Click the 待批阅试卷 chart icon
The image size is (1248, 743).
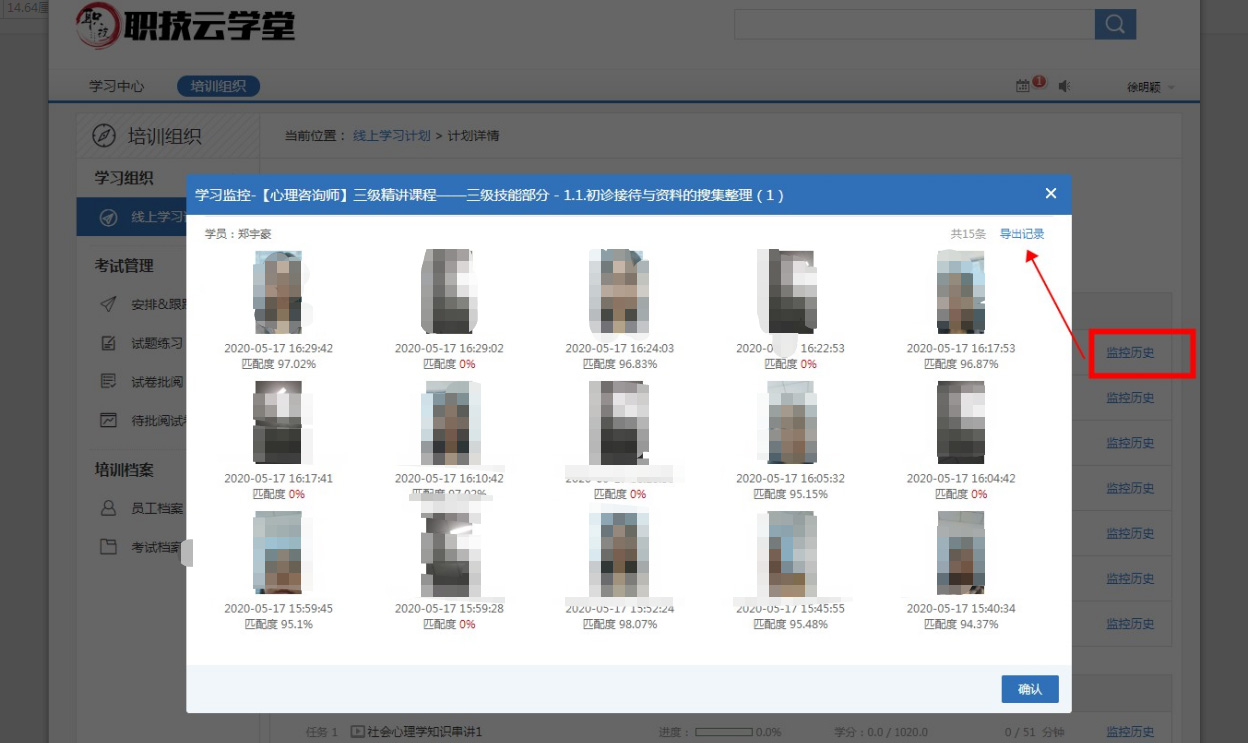[x=109, y=420]
